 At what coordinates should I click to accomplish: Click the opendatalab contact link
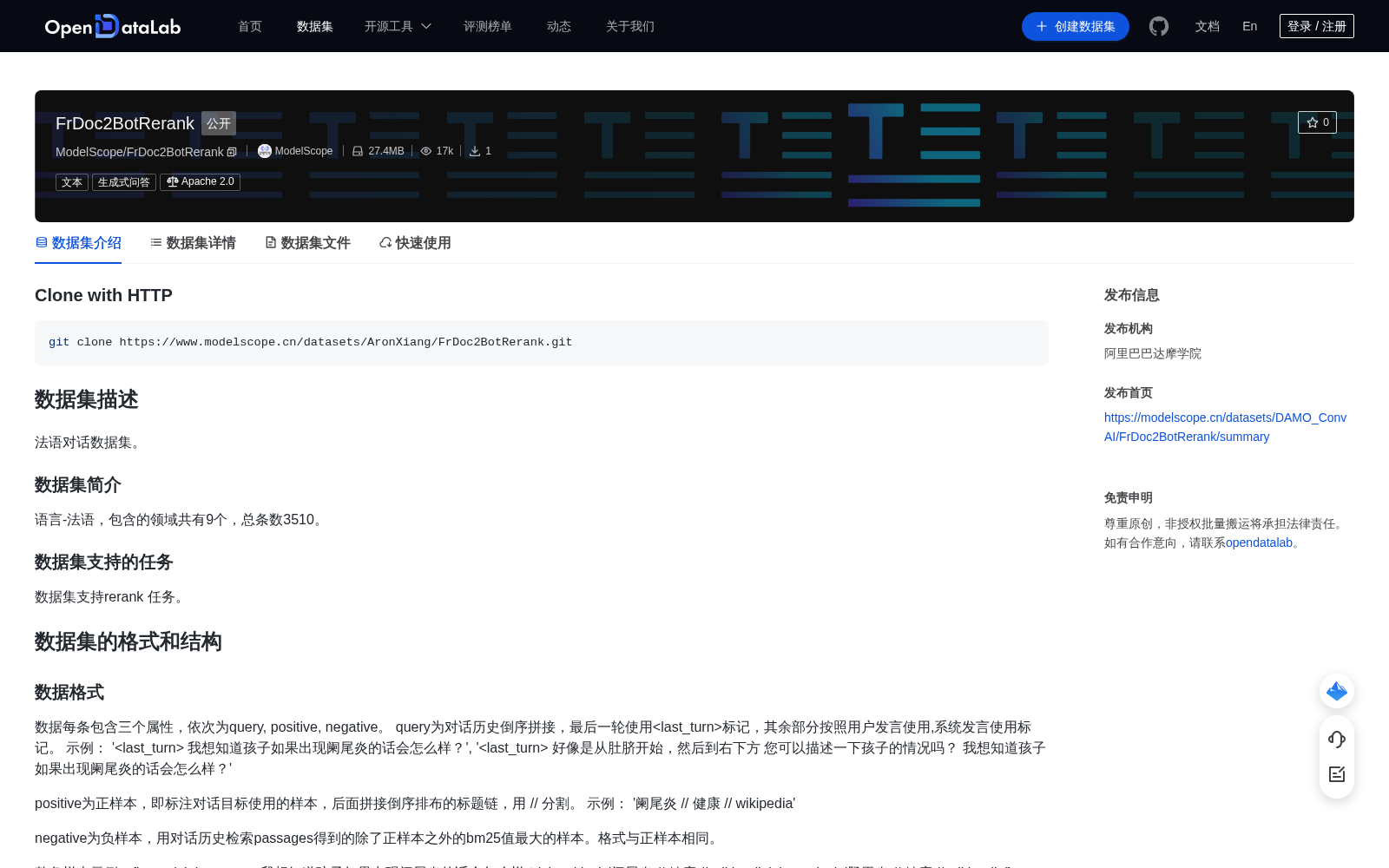click(x=1259, y=542)
